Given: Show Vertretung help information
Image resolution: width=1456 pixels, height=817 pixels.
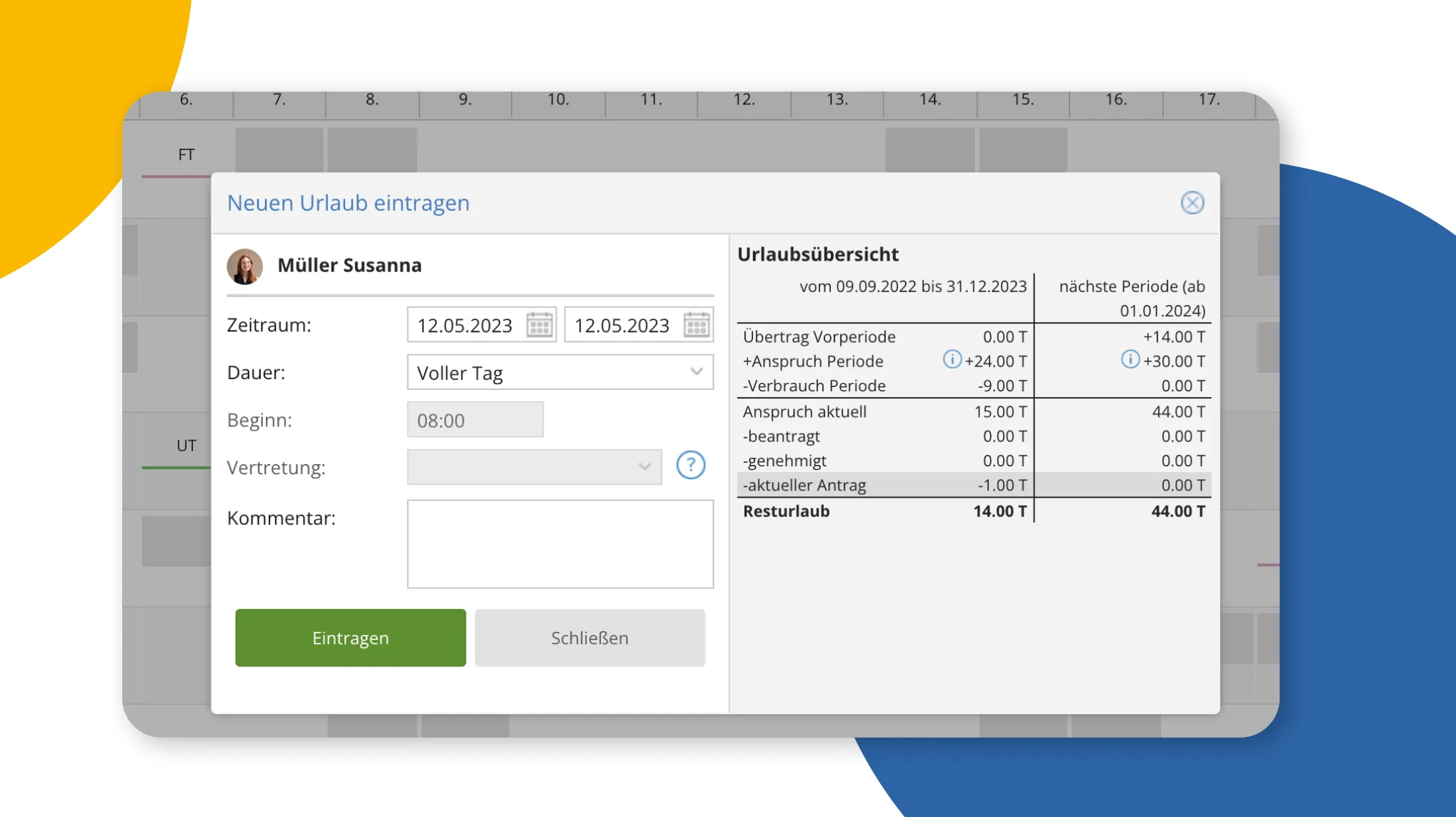Looking at the screenshot, I should pos(691,466).
